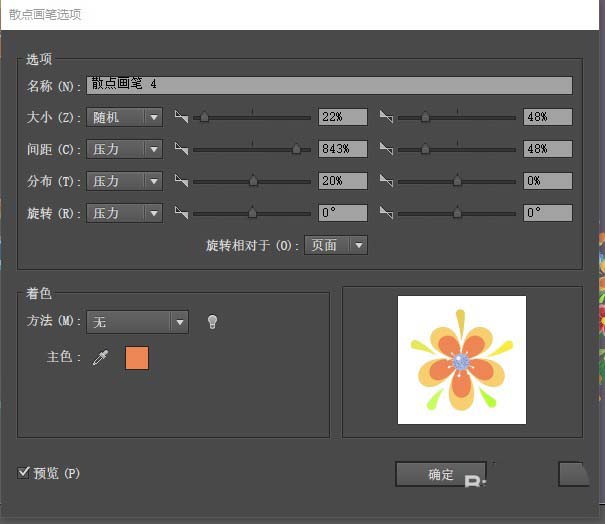The image size is (605, 524).
Task: Open the 方法 colorization dropdown set to 无
Action: tap(137, 322)
